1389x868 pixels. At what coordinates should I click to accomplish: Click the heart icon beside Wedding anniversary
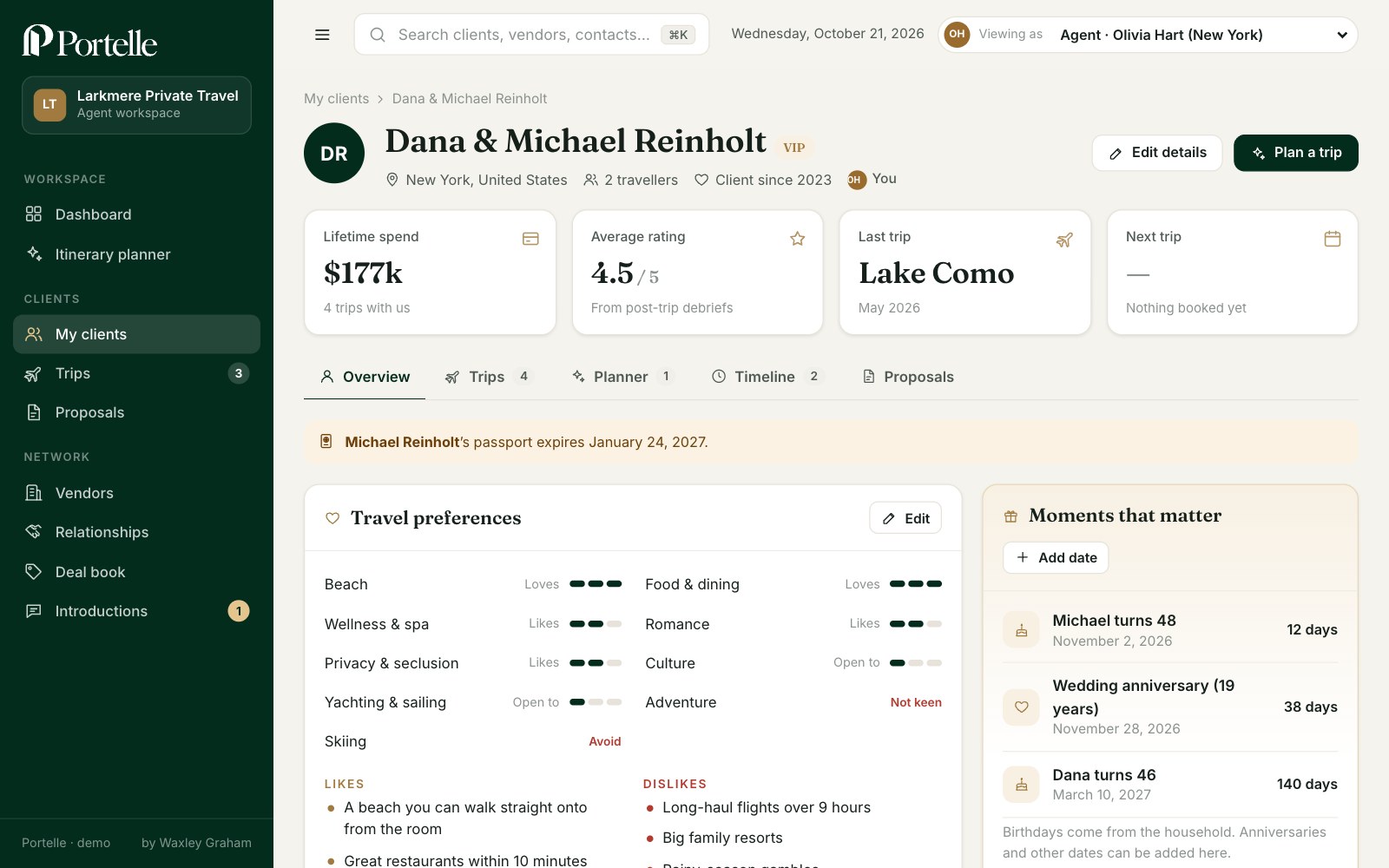(1022, 707)
